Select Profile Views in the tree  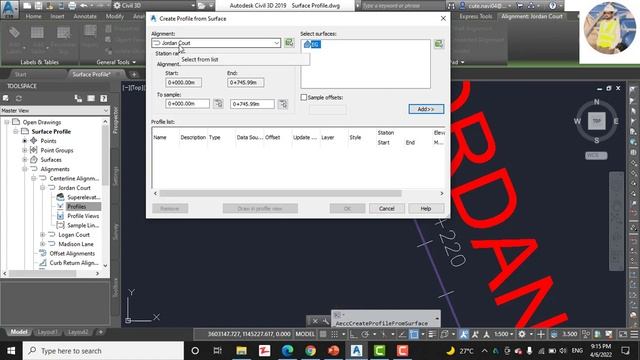pyautogui.click(x=83, y=216)
